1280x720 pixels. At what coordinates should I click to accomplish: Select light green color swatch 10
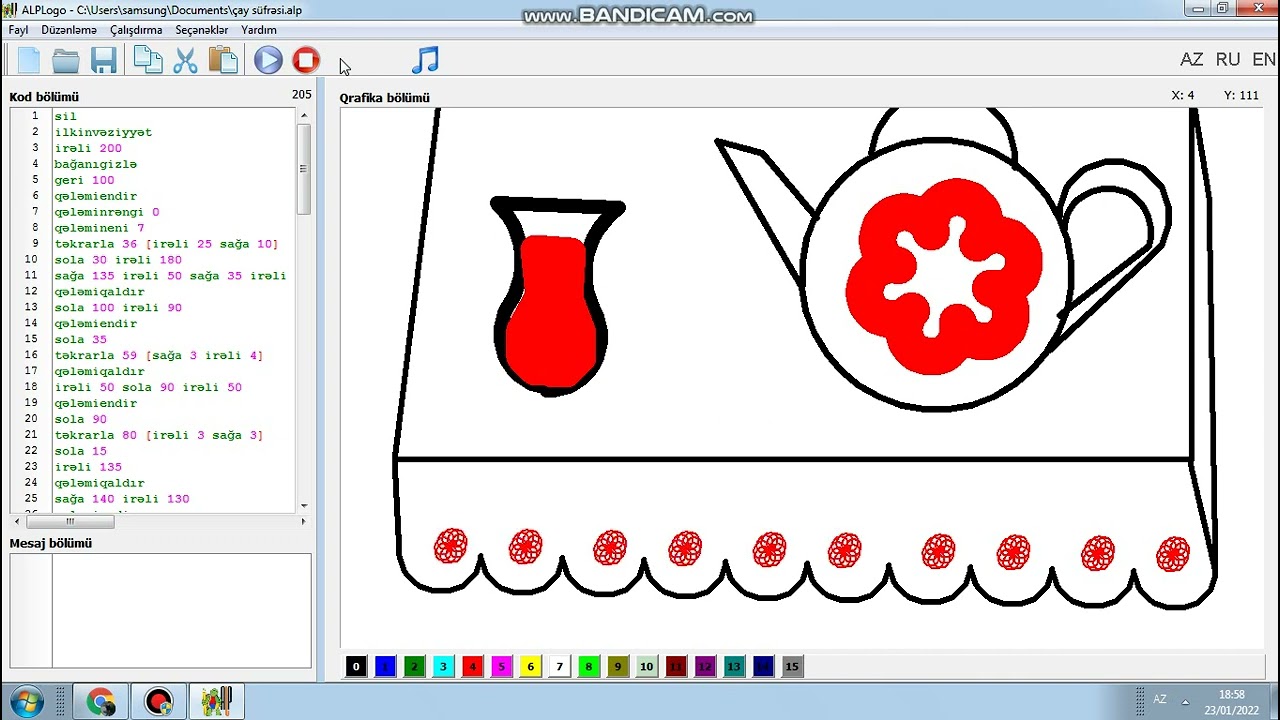(646, 666)
